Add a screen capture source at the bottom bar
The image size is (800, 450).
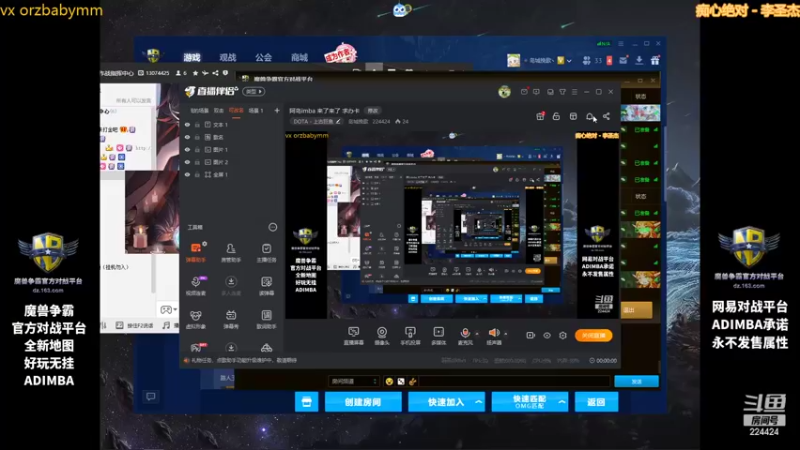pos(353,336)
